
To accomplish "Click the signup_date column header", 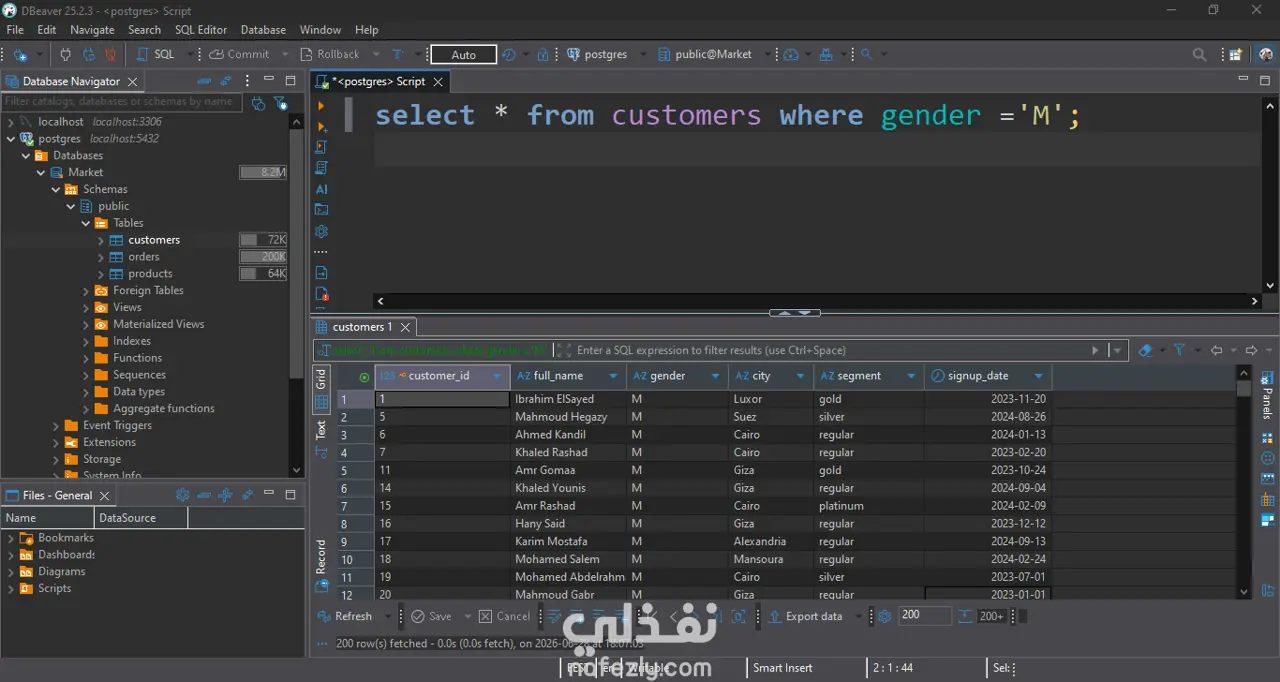I will click(x=987, y=376).
